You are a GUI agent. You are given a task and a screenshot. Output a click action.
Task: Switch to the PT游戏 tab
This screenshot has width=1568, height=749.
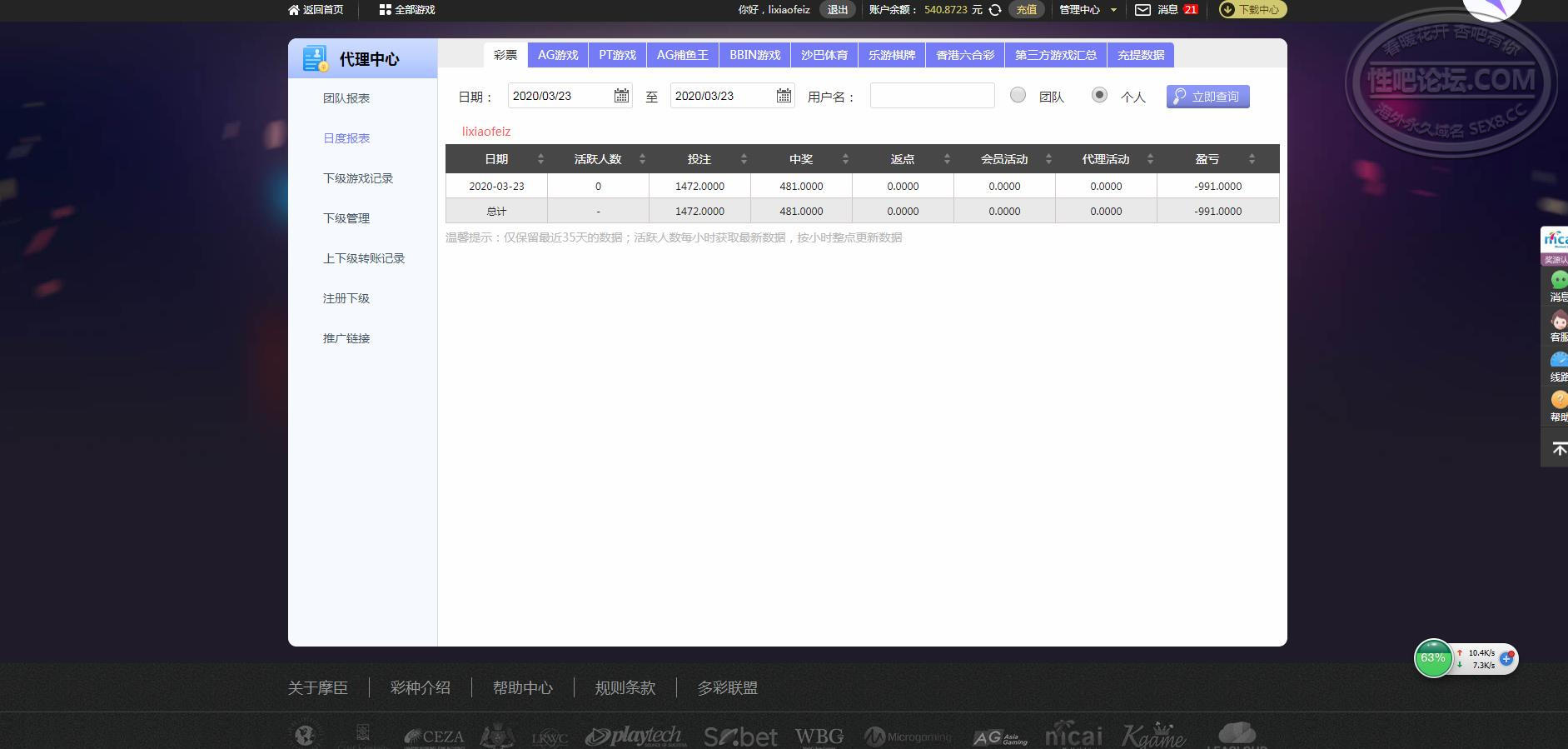point(617,55)
